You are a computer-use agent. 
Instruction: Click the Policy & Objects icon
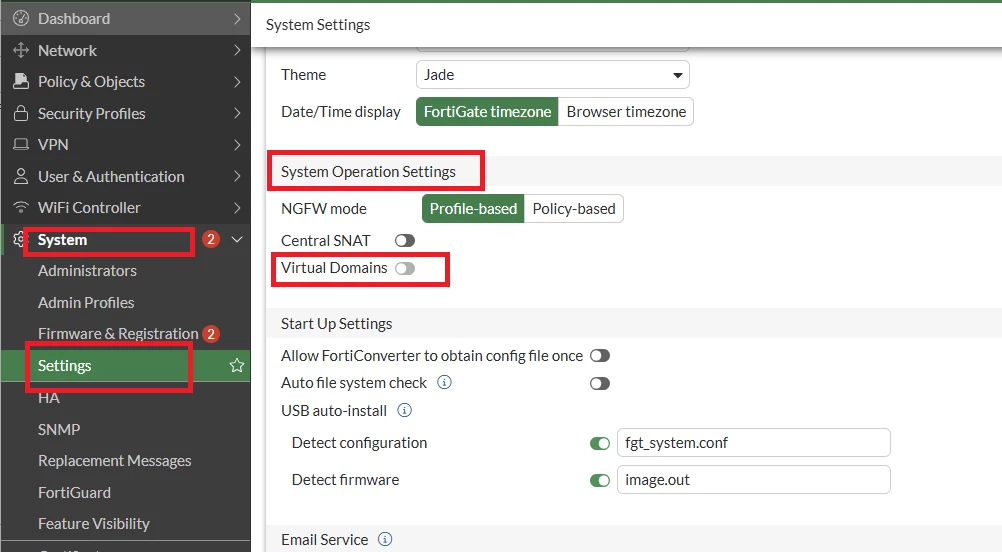tap(21, 81)
